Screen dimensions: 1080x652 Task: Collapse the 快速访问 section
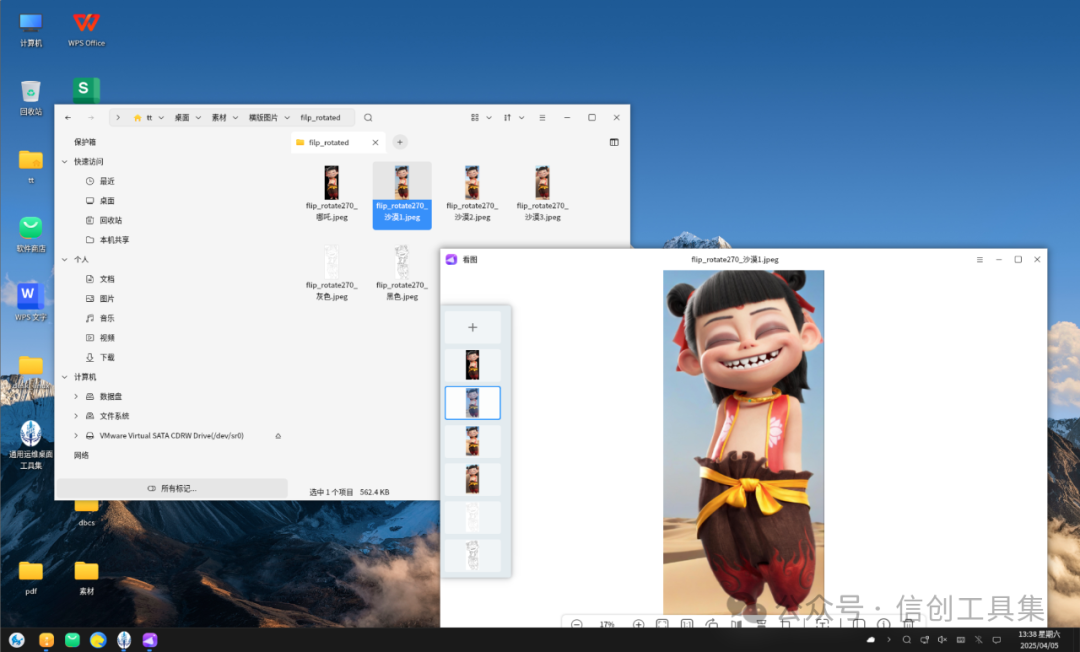coord(65,162)
